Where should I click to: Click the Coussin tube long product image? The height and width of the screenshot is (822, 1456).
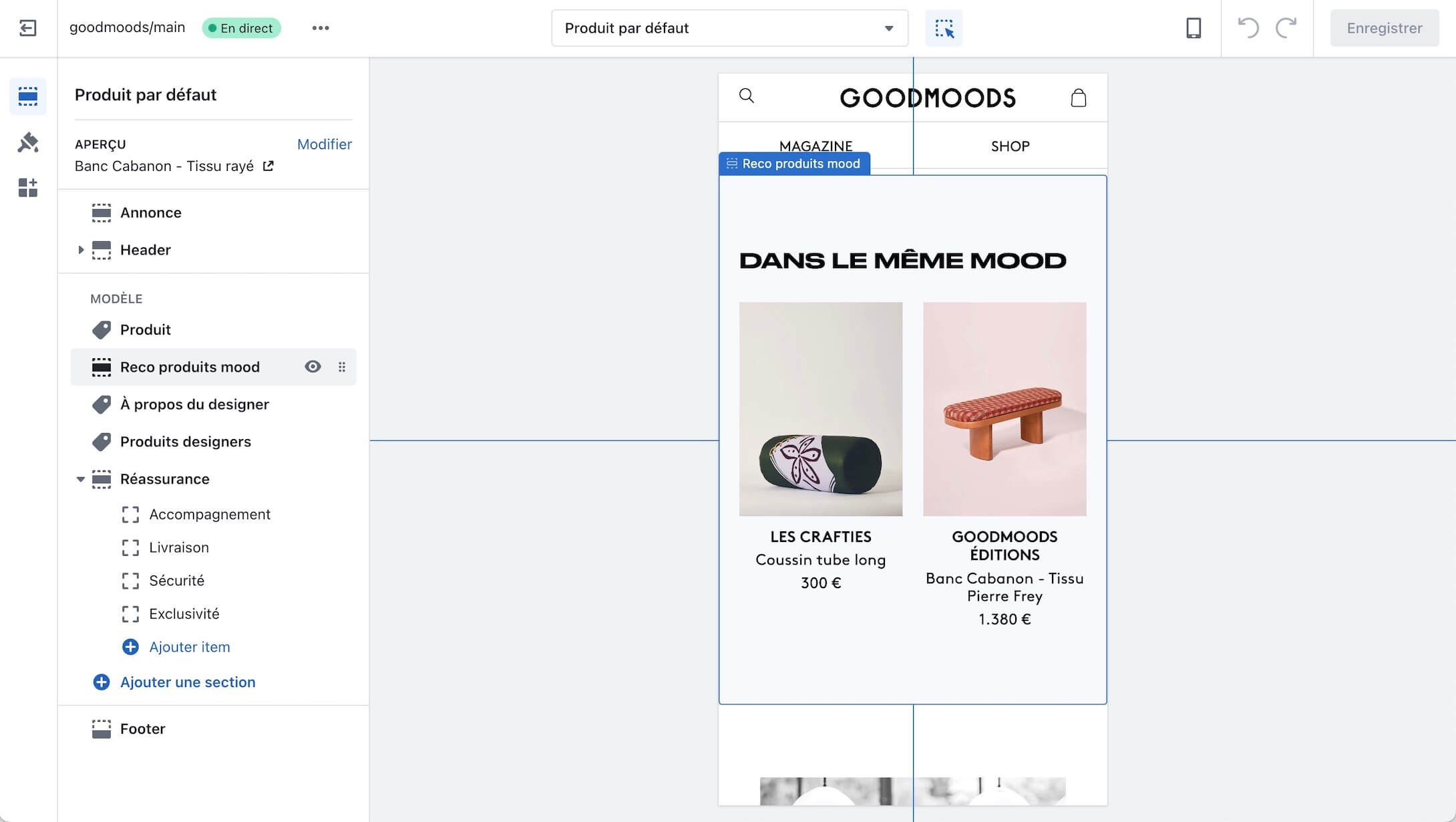pos(821,409)
